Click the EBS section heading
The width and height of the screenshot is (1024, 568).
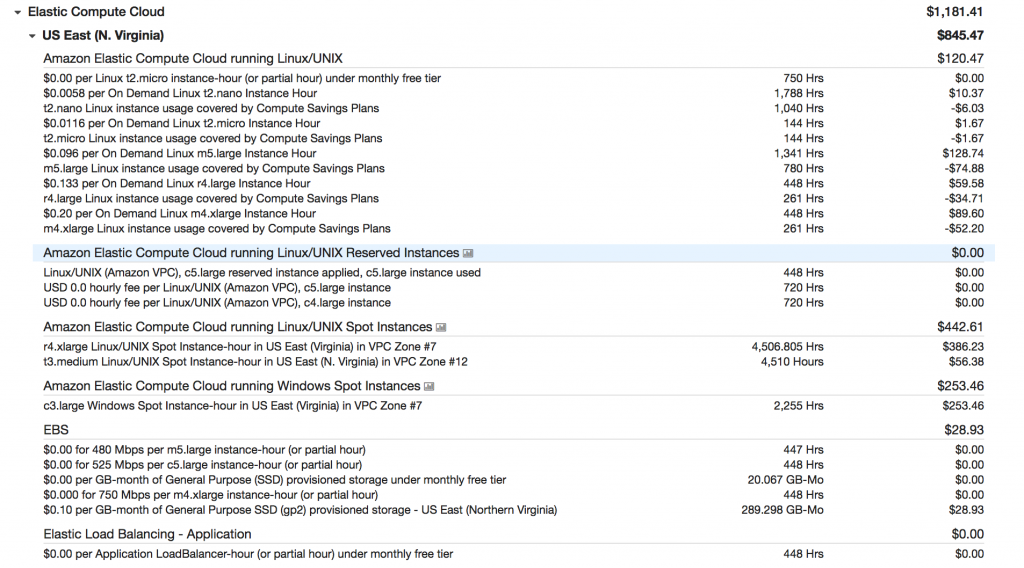coord(56,429)
